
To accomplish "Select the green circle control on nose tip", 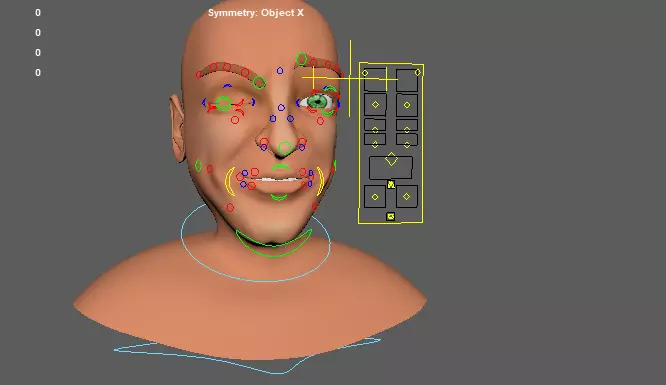I will [285, 148].
